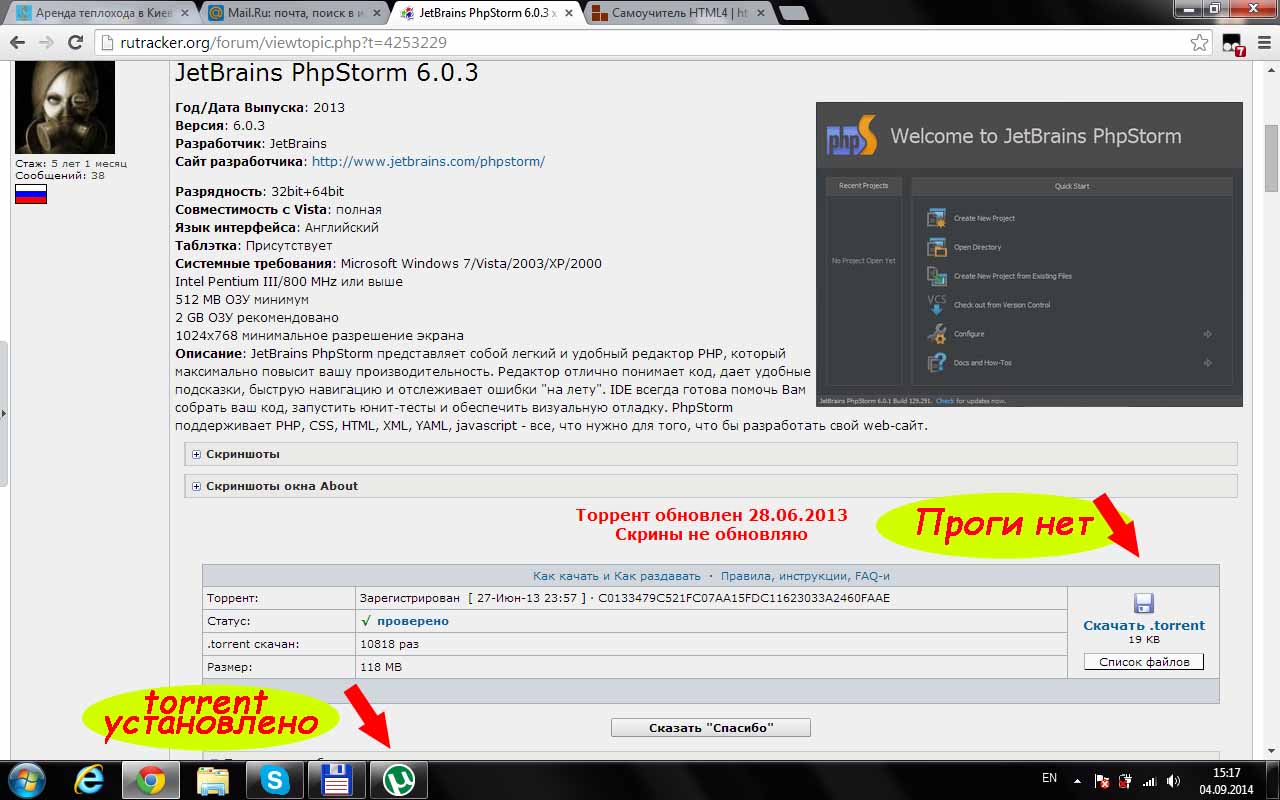This screenshot has height=800, width=1280.
Task: Open the extension icon with red 7 badge
Action: [1232, 44]
